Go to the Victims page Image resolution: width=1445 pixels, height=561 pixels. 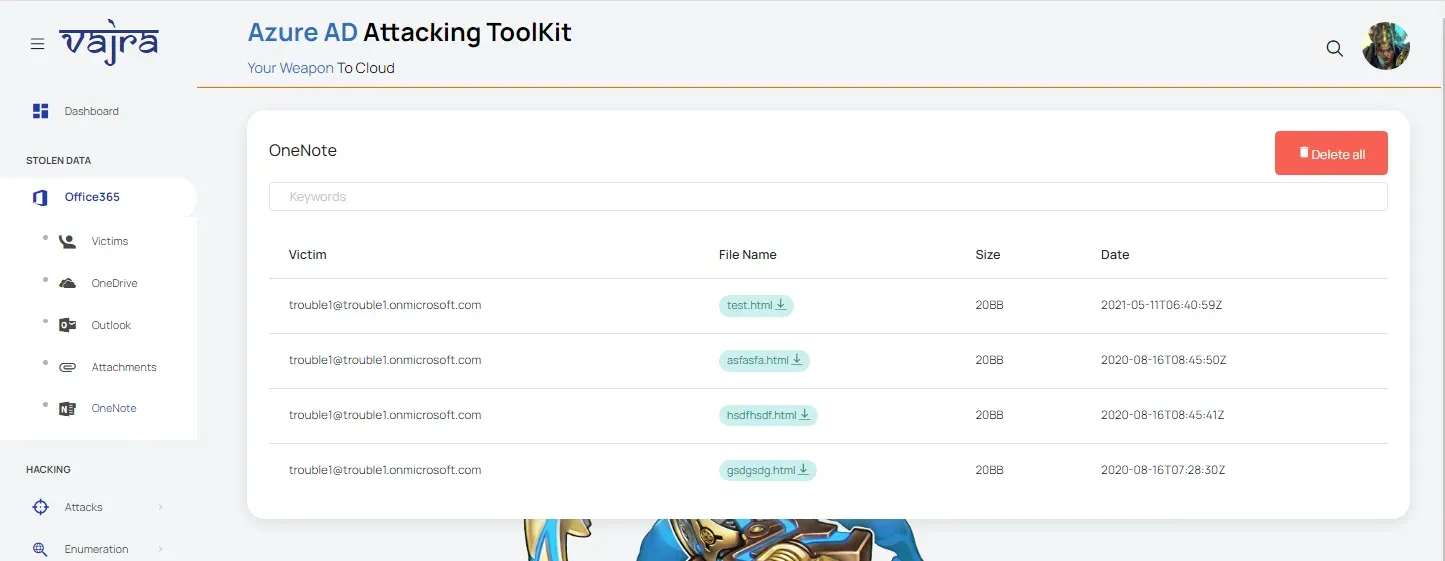coord(110,241)
